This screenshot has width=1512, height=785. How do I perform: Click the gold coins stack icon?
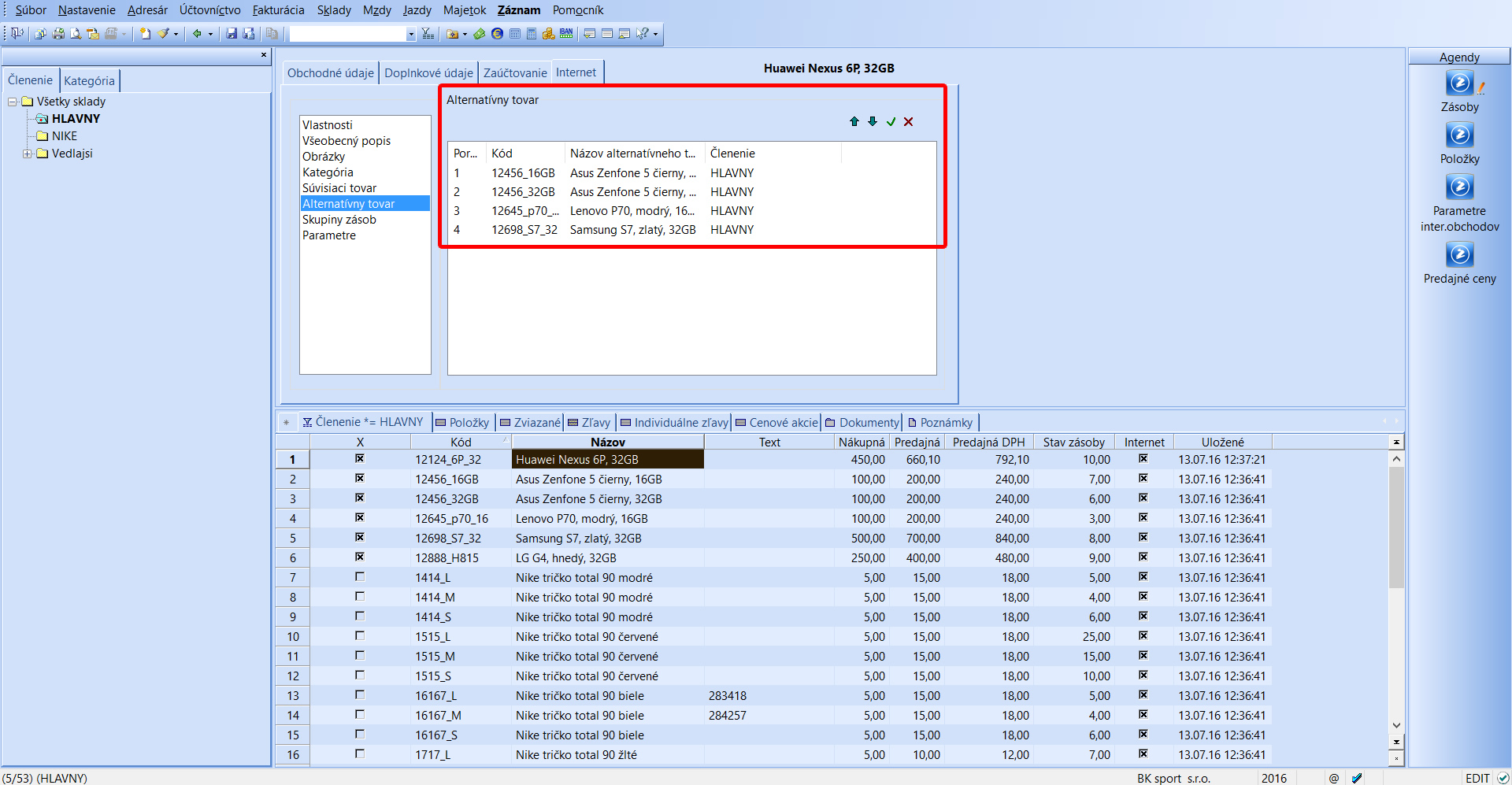549,33
